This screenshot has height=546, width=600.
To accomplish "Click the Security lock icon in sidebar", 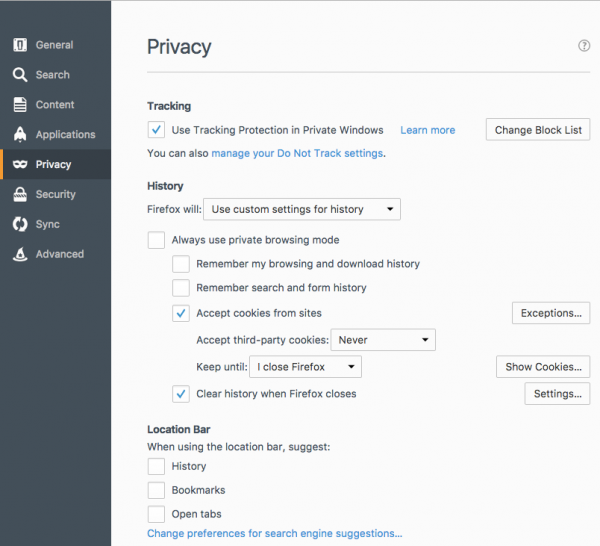I will coord(20,195).
